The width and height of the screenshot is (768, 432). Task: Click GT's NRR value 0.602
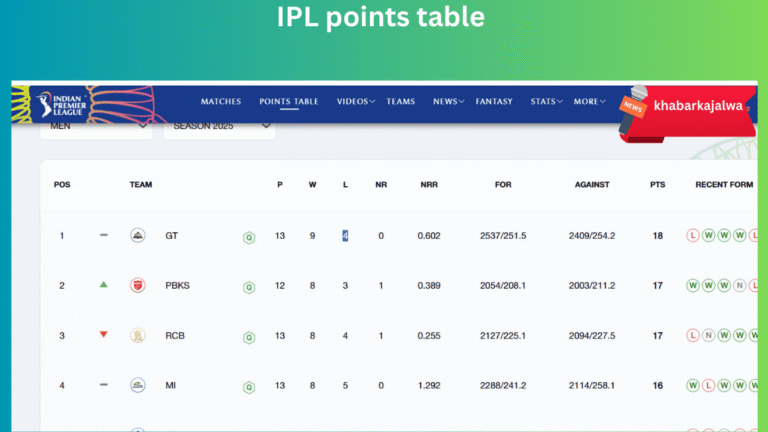tap(429, 236)
